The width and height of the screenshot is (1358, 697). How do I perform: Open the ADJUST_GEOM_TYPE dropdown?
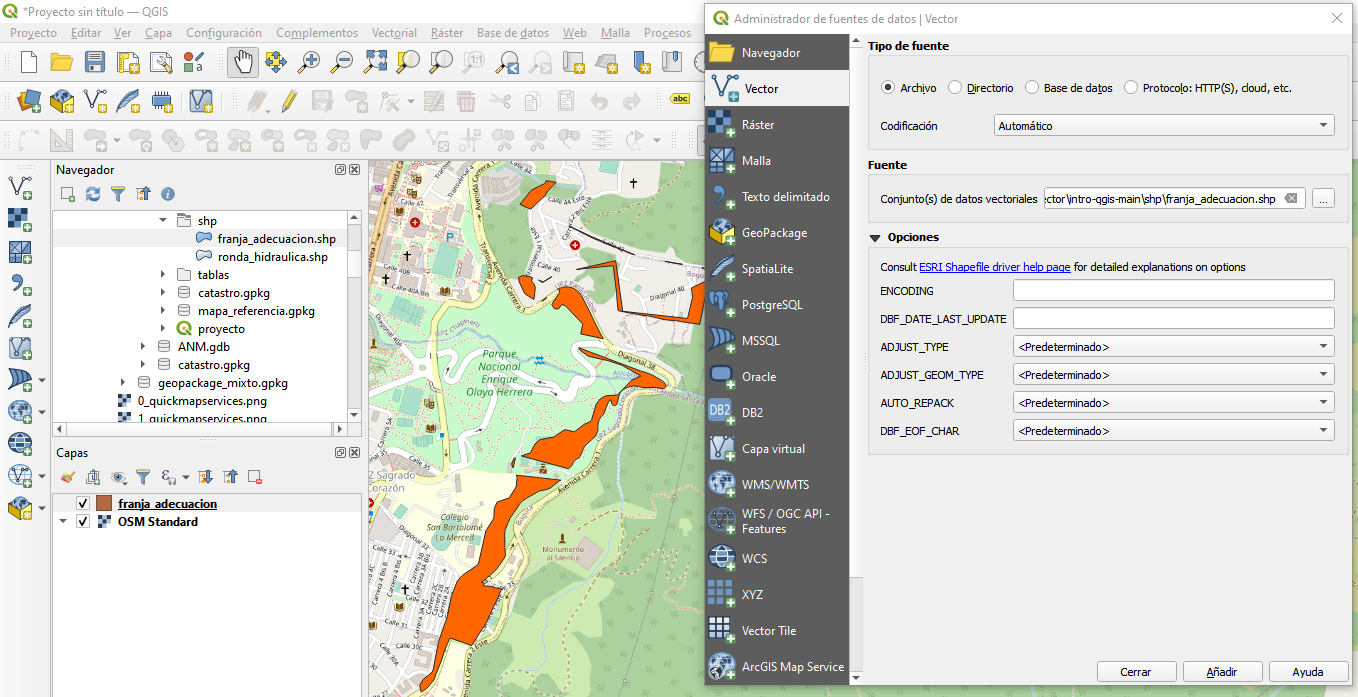pos(1174,375)
